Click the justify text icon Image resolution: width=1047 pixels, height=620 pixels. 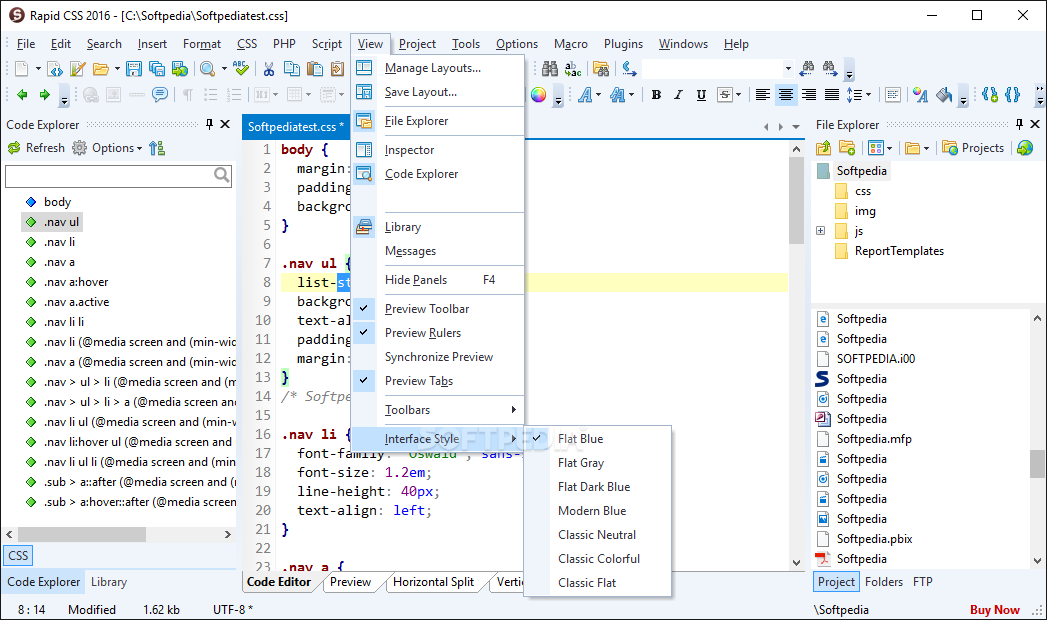832,95
